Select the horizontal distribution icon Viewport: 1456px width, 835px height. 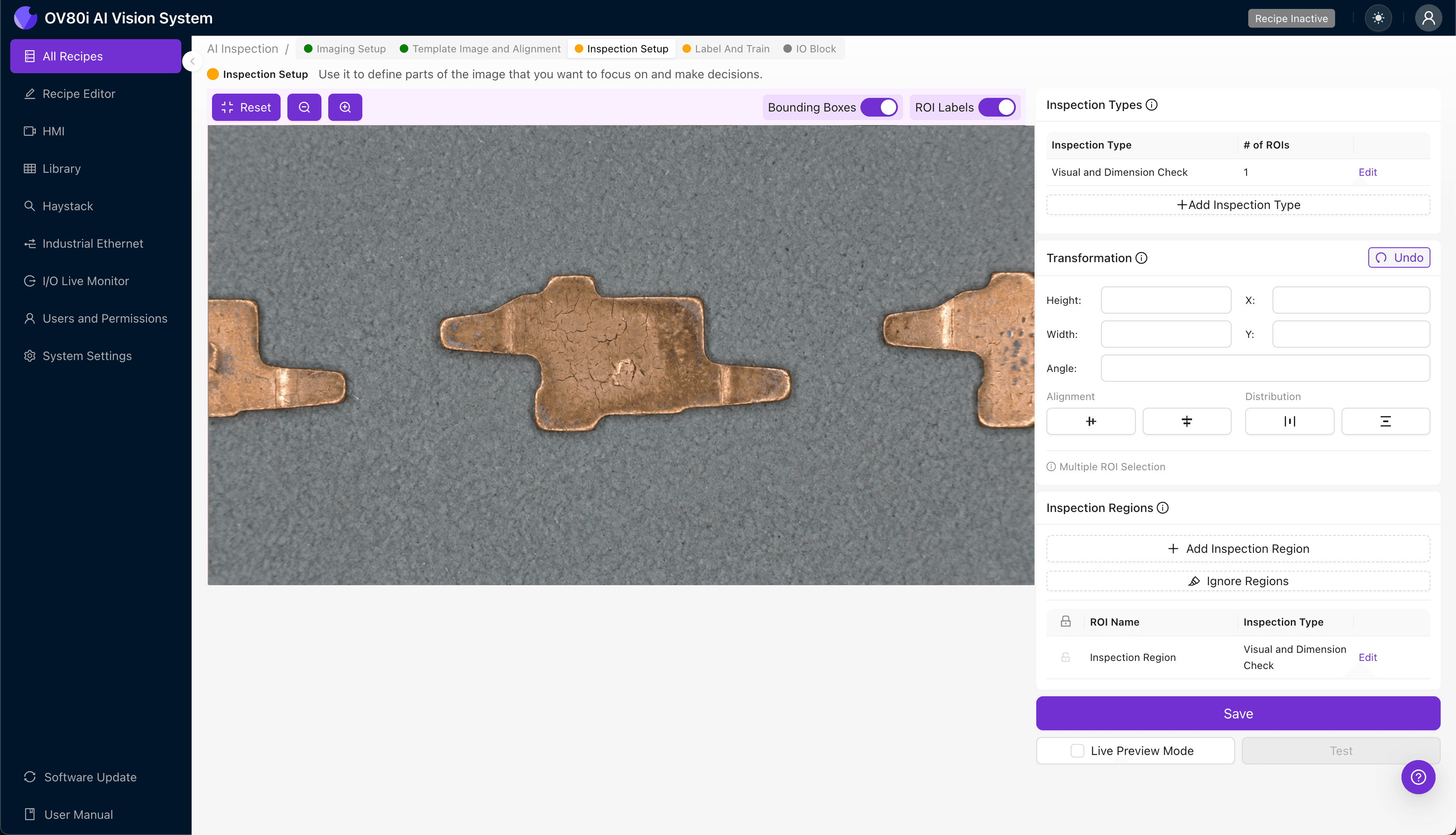pyautogui.click(x=1290, y=421)
